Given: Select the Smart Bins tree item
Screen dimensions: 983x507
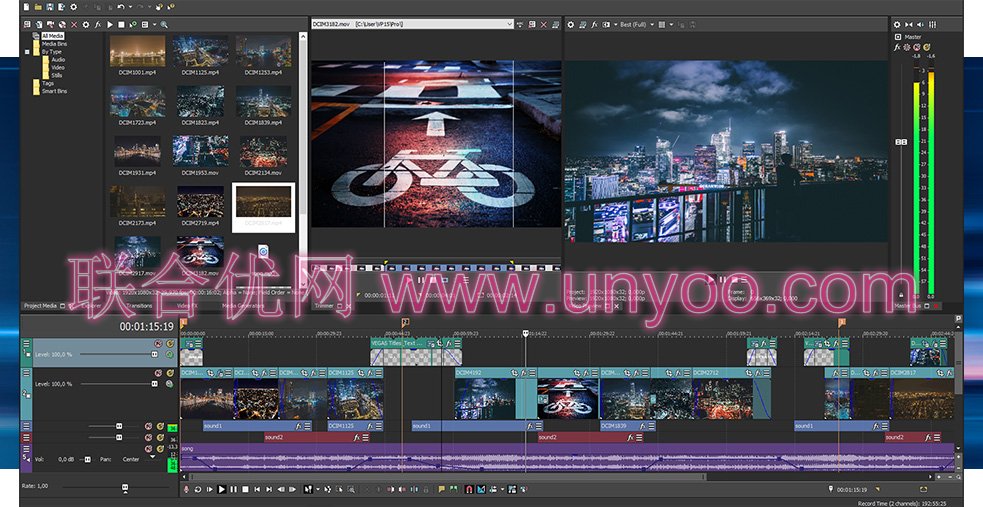Looking at the screenshot, I should click(55, 91).
